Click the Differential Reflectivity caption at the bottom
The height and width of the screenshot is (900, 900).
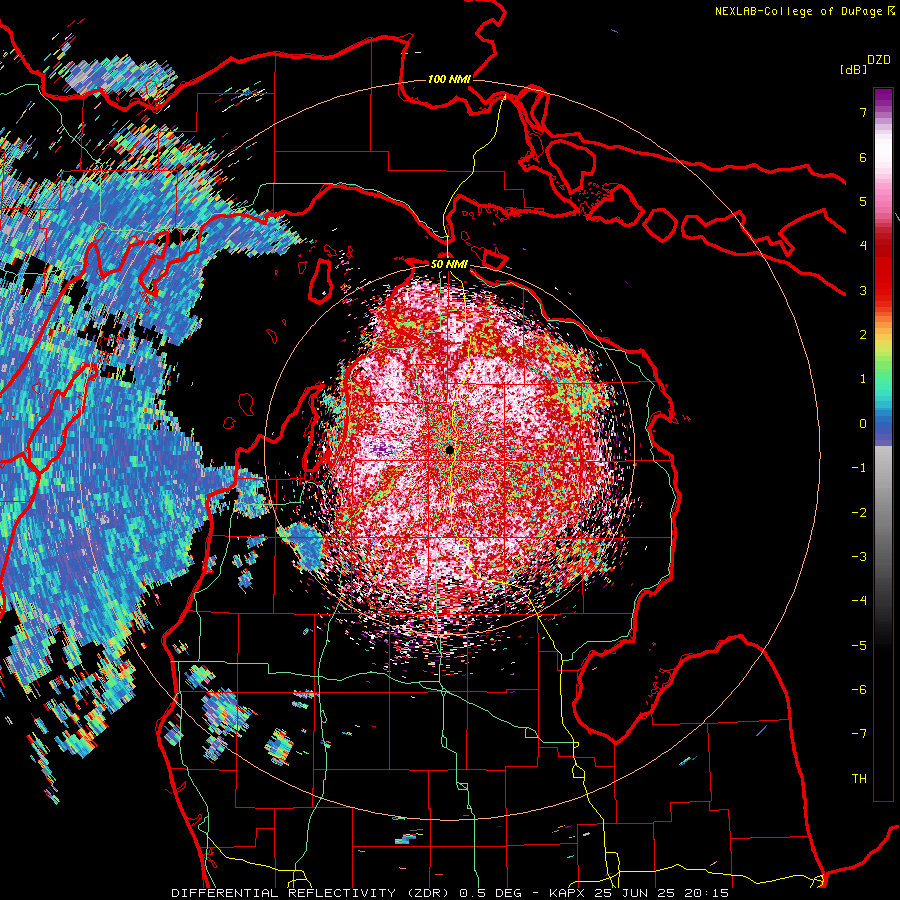pos(450,893)
